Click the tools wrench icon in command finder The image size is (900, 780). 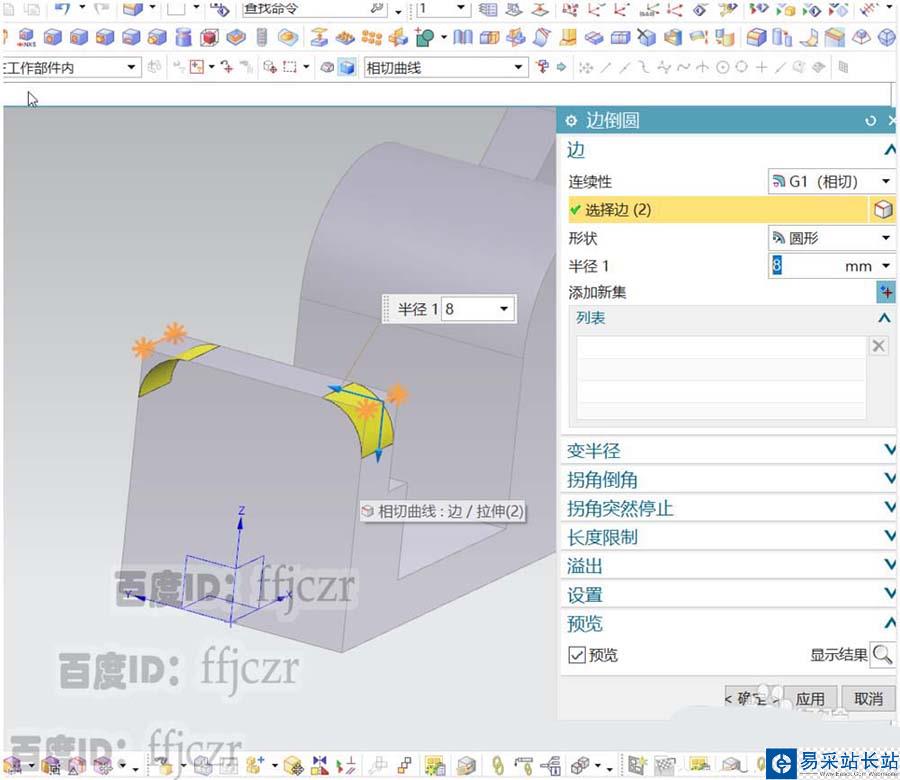(377, 8)
